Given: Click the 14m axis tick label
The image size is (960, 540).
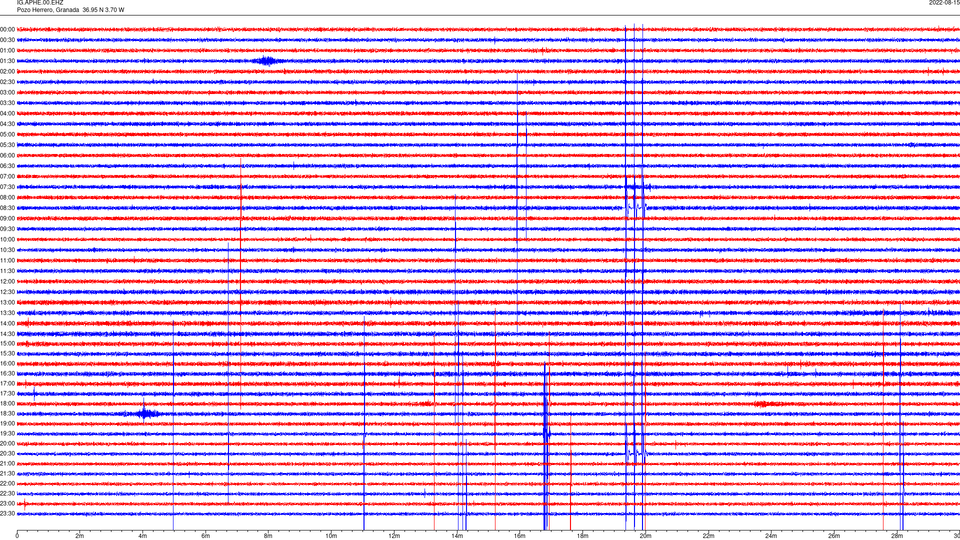Looking at the screenshot, I should 457,536.
